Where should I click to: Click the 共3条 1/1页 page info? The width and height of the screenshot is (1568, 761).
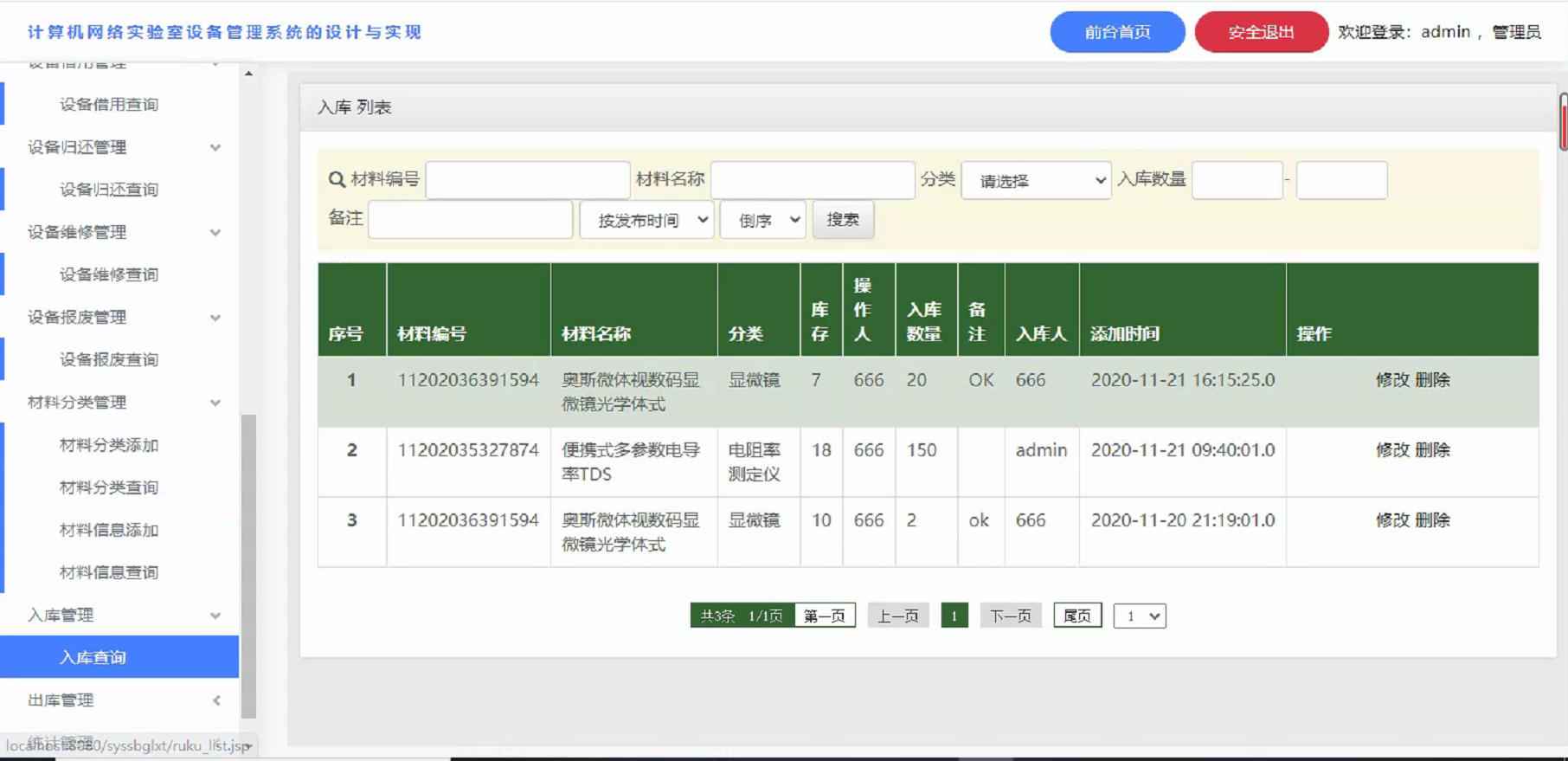(742, 616)
